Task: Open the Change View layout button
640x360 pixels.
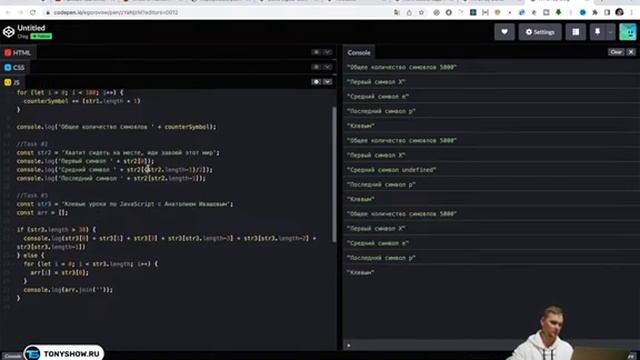Action: [576, 32]
